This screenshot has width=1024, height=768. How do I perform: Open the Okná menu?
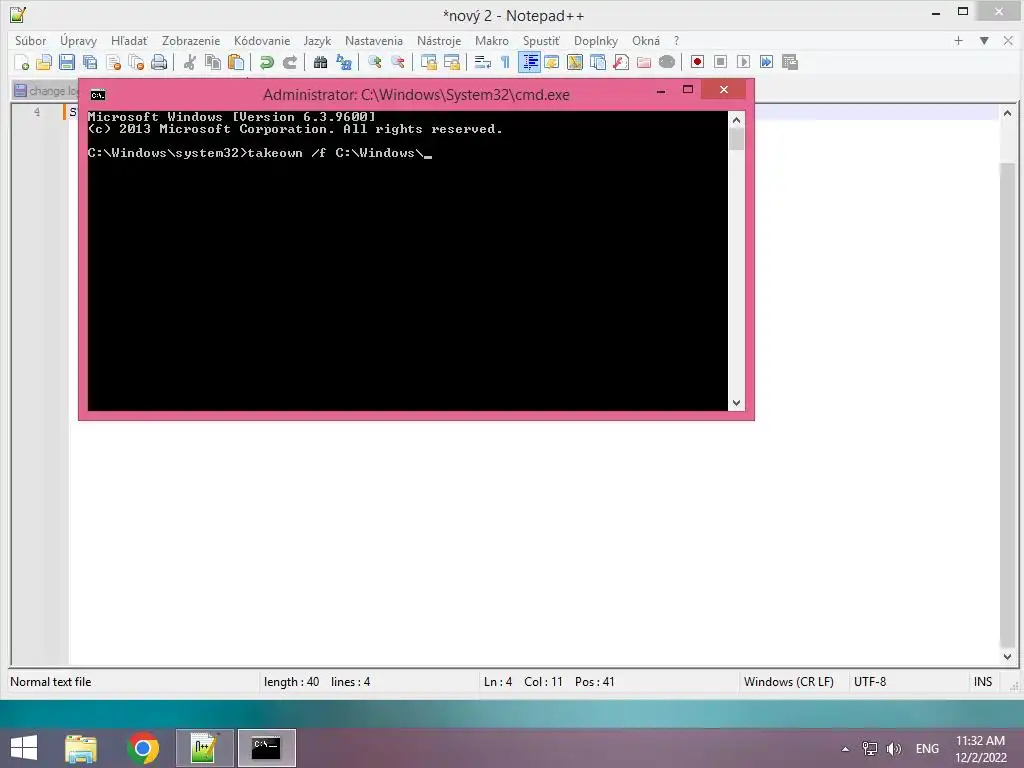coord(646,40)
